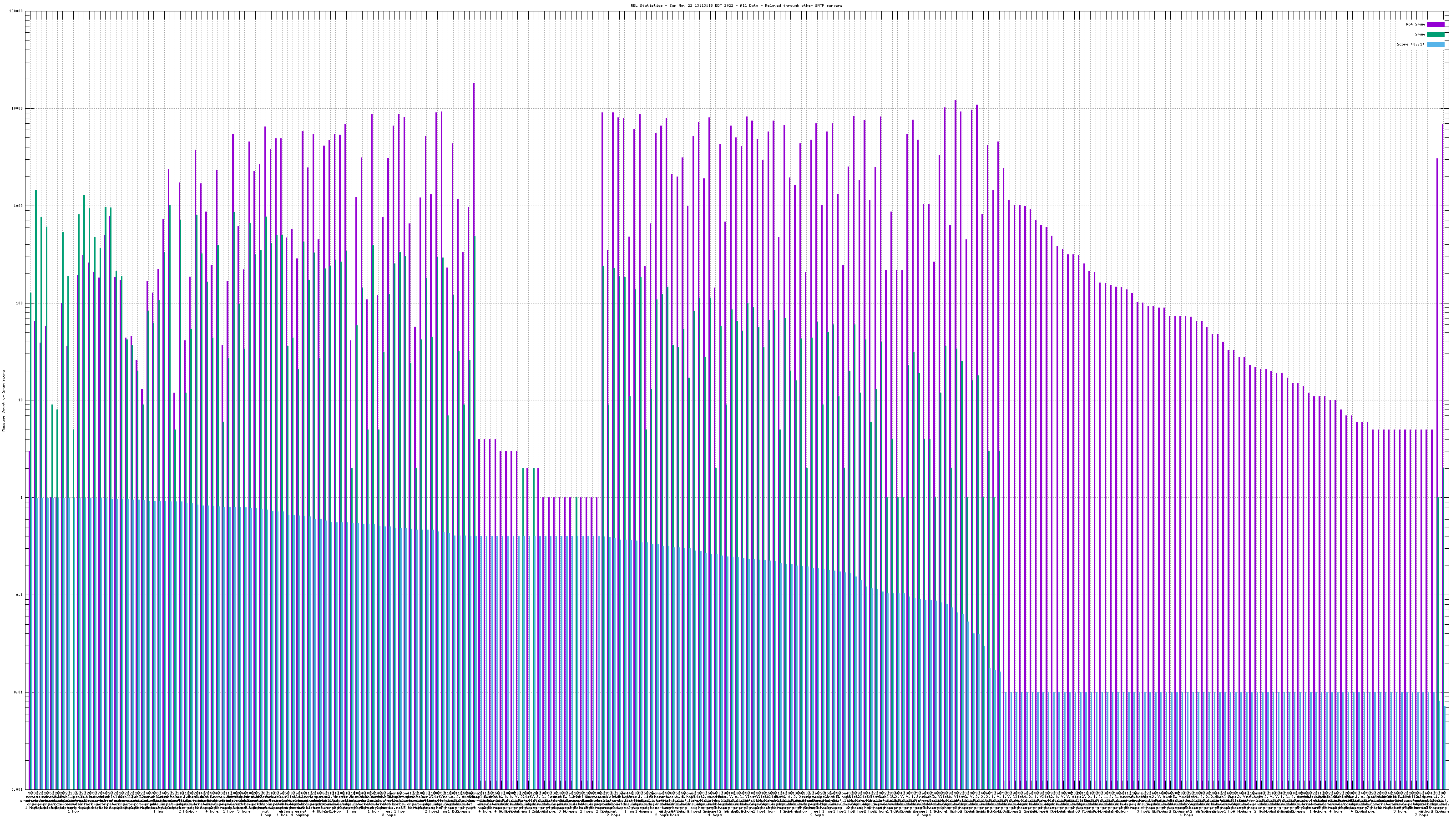Click the purple Not Spam legend swatch
Screen dimensions: 1456x819
coord(1435,24)
